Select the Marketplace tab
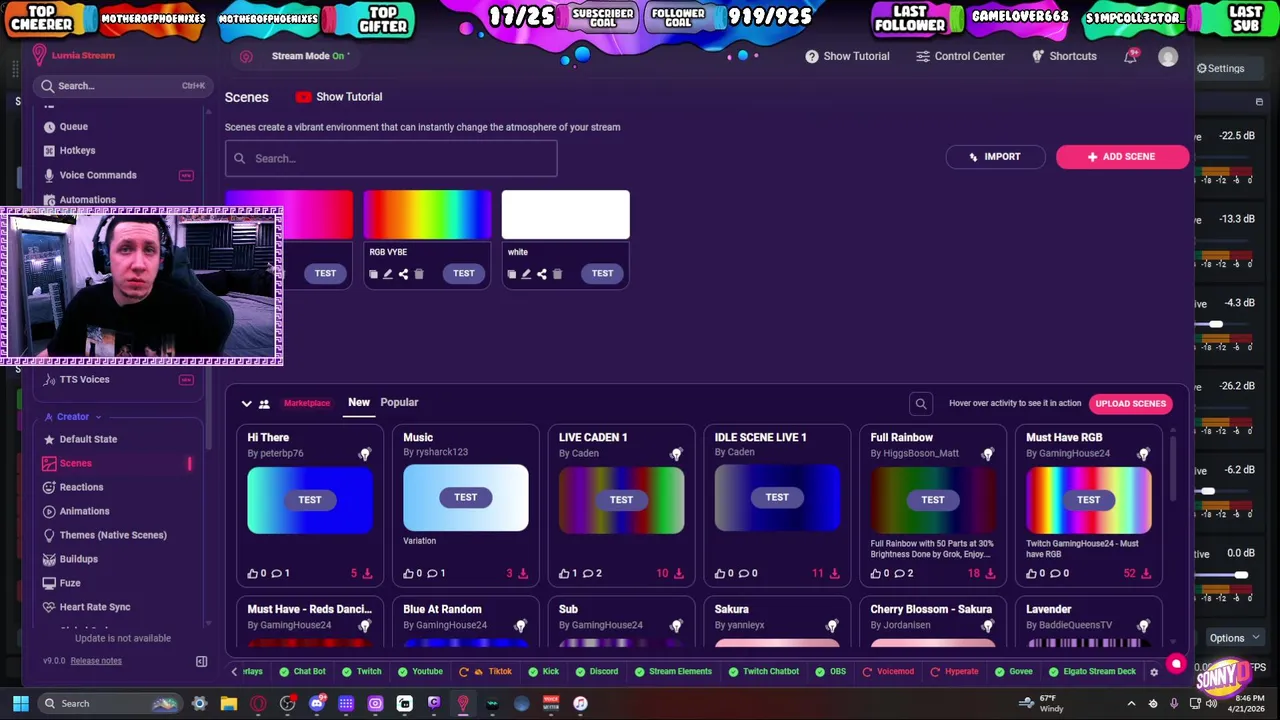Viewport: 1280px width, 720px height. click(306, 404)
